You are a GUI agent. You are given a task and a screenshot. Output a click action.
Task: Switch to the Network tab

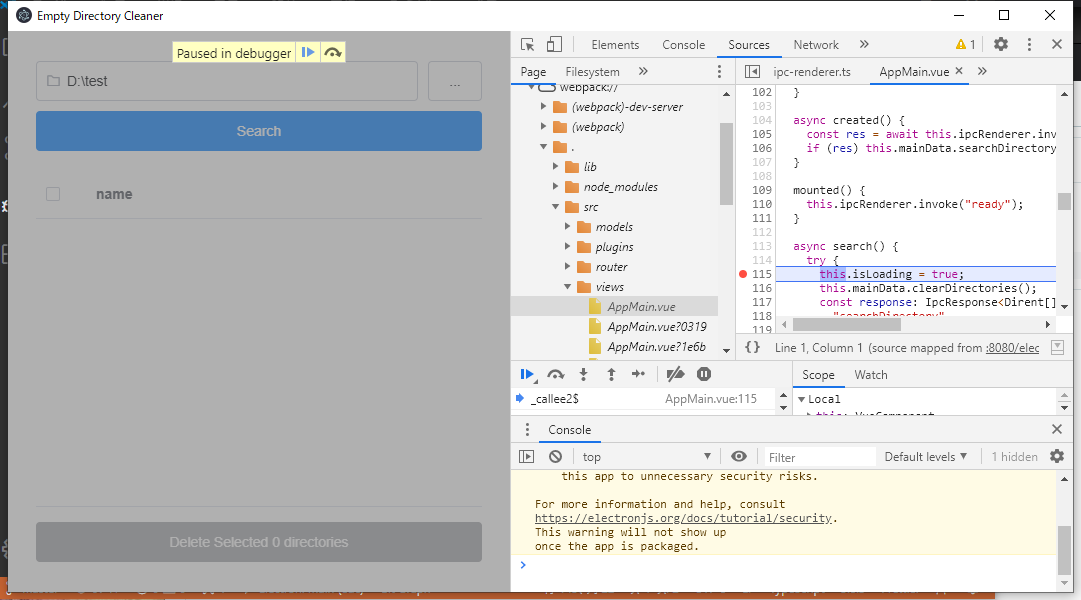point(816,45)
